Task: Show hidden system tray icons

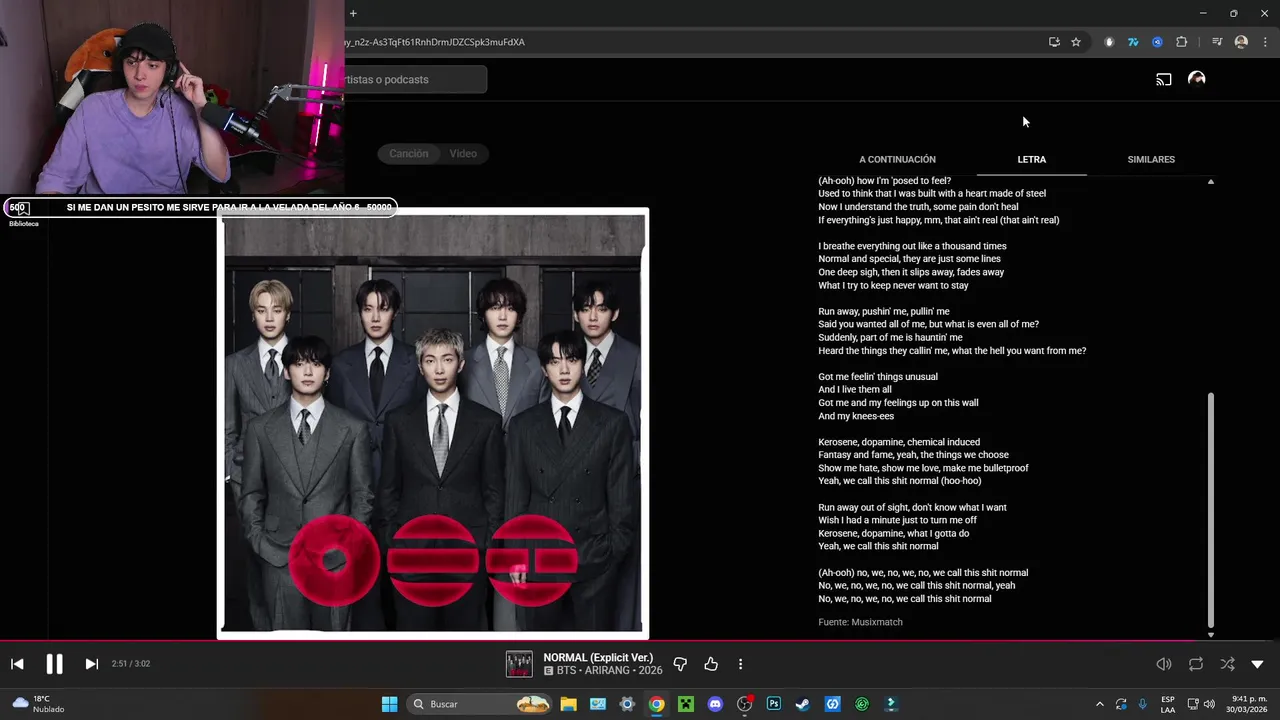Action: click(1099, 704)
